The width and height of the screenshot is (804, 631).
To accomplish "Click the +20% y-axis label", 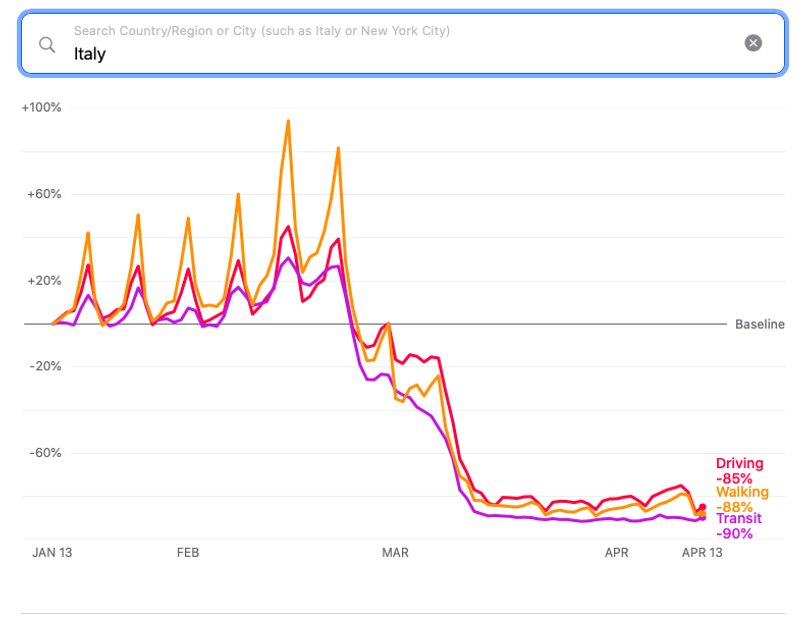I will pos(44,280).
